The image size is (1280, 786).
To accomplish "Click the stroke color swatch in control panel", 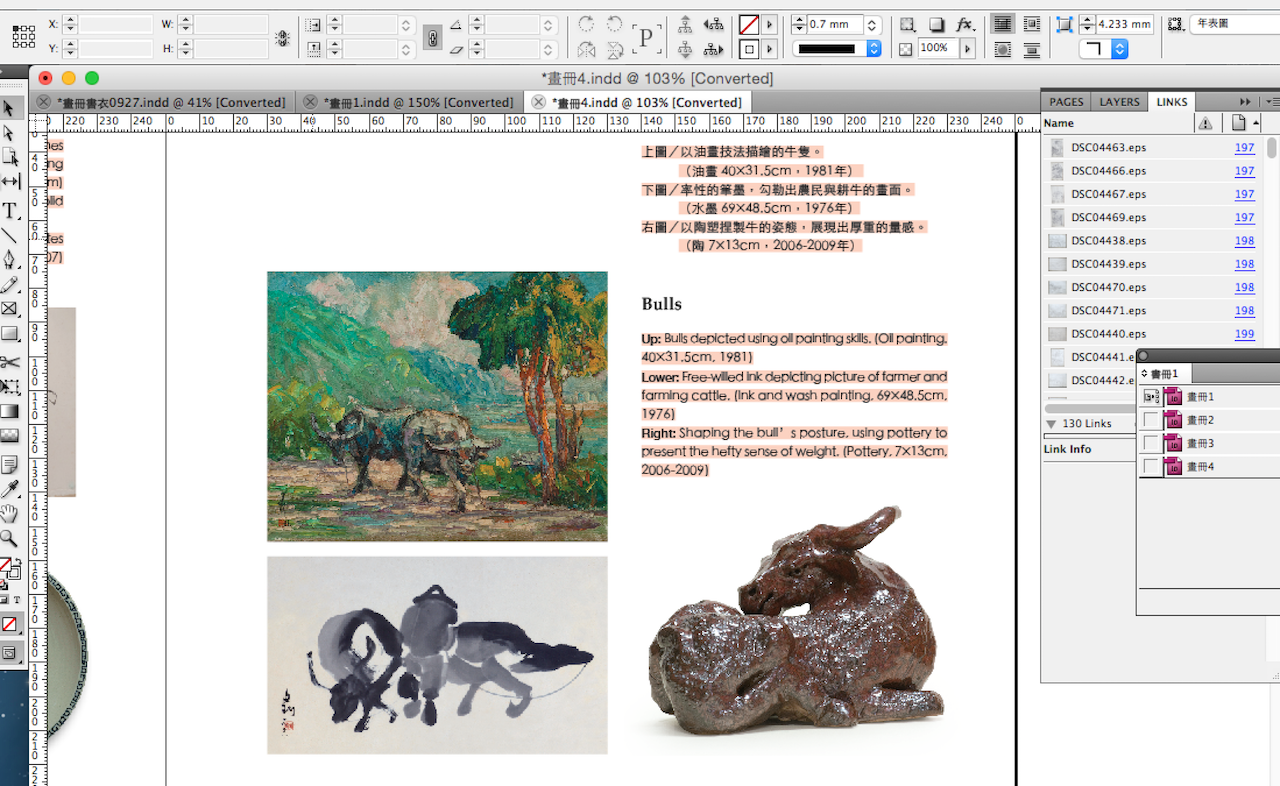I will pyautogui.click(x=748, y=49).
